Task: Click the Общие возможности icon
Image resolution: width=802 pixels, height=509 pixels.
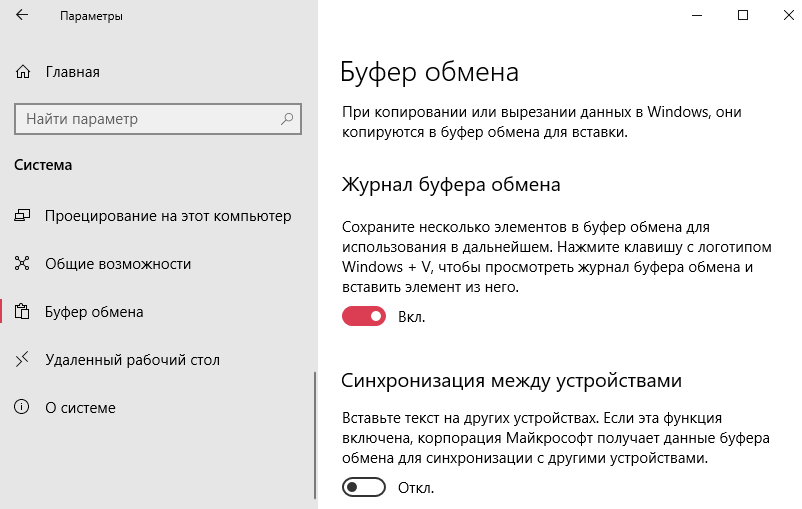Action: pos(23,264)
